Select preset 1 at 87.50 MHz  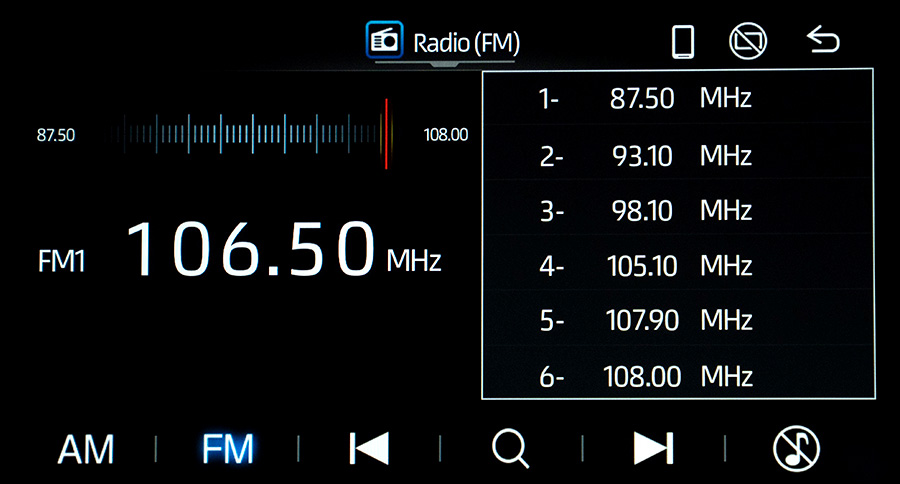point(677,99)
